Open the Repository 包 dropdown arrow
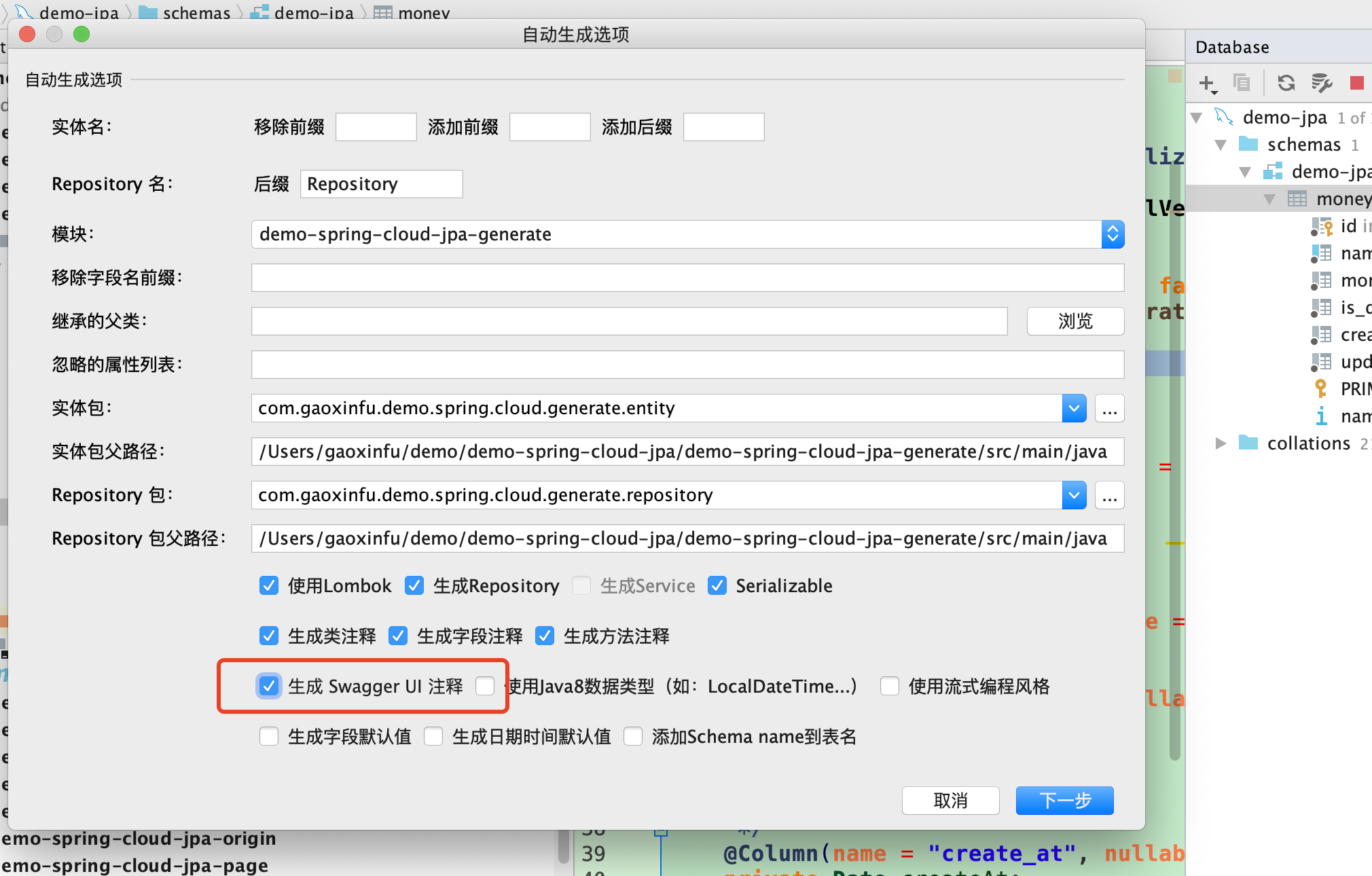The height and width of the screenshot is (876, 1372). 1074,495
